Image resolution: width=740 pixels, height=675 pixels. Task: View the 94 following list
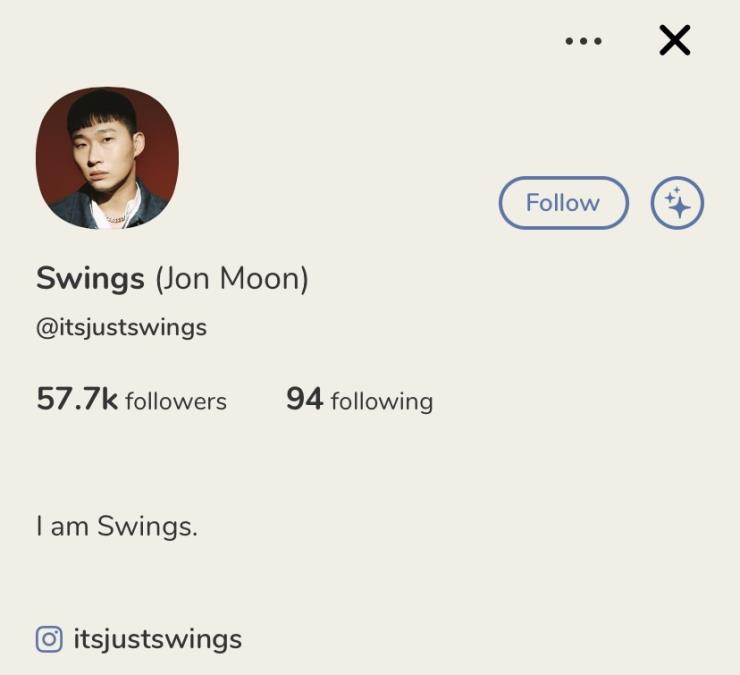coord(359,400)
